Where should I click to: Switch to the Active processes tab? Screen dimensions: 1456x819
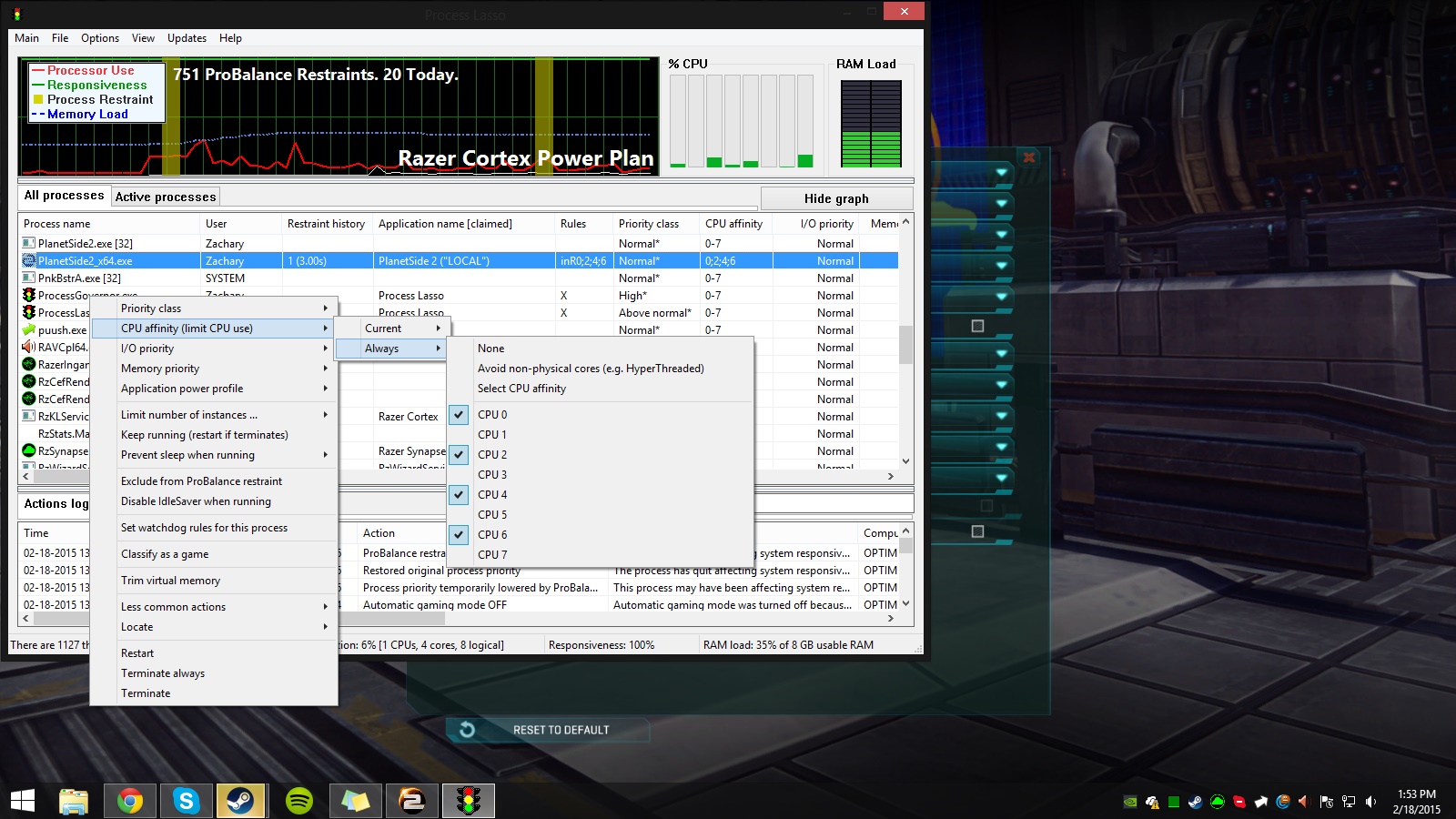166,197
